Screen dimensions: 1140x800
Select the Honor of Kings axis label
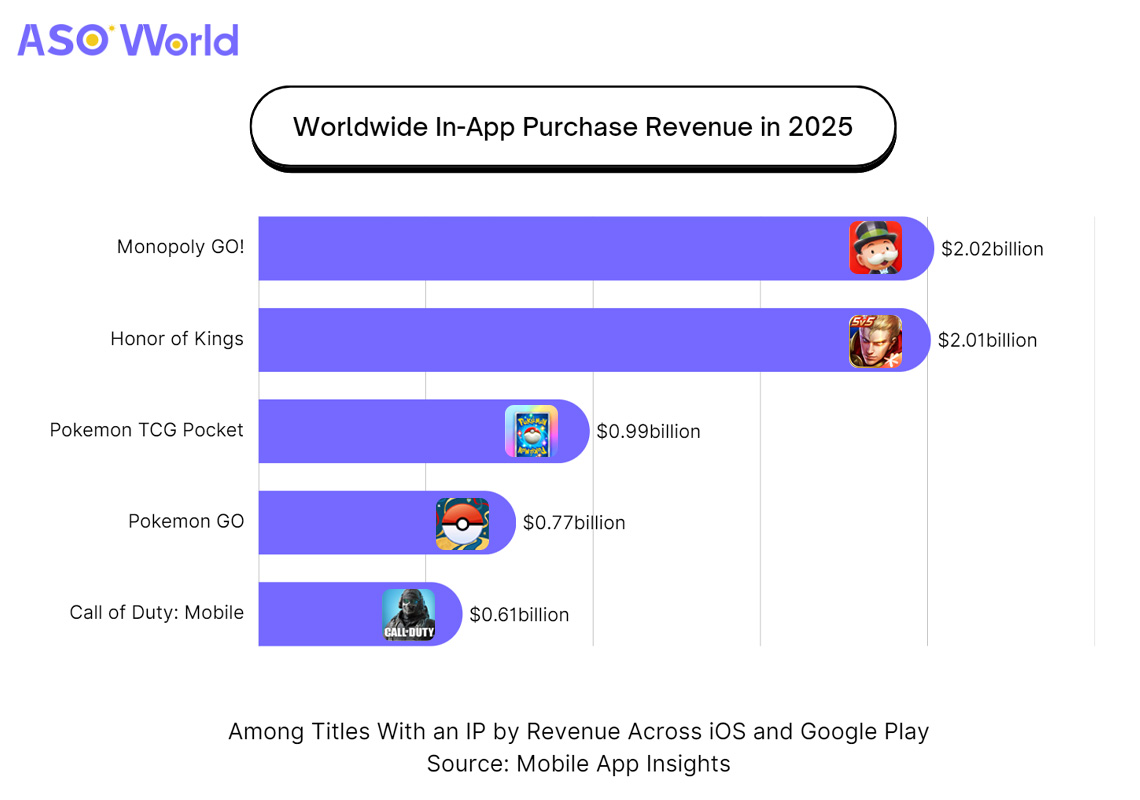coord(176,339)
